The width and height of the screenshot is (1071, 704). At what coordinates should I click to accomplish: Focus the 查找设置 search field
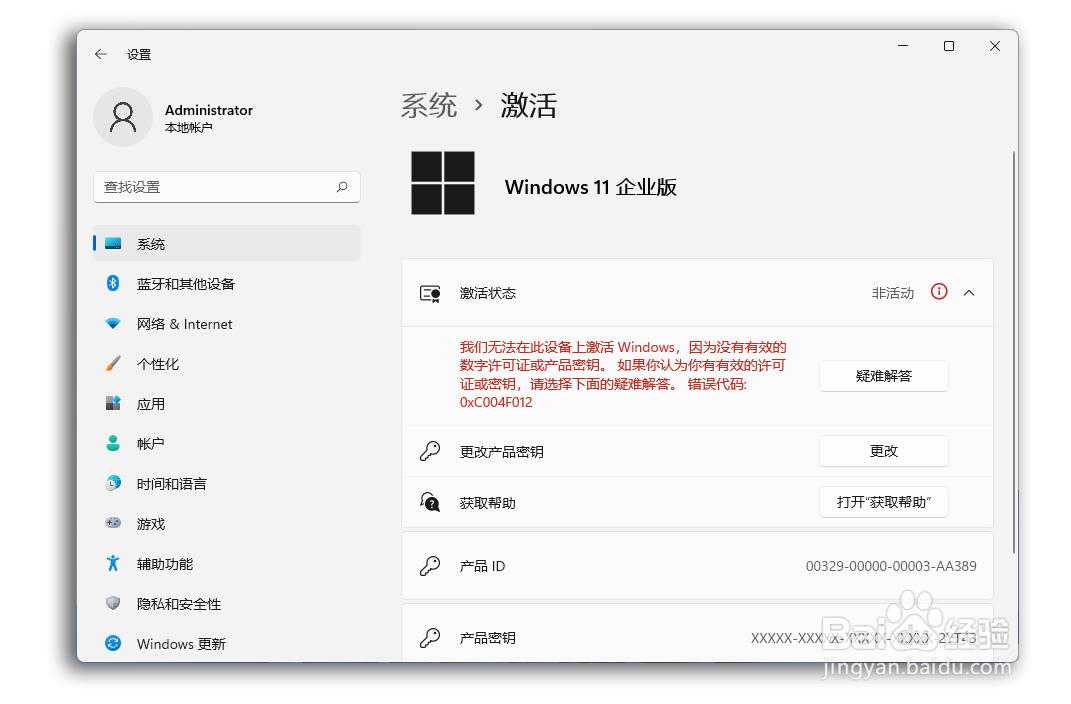pos(227,187)
